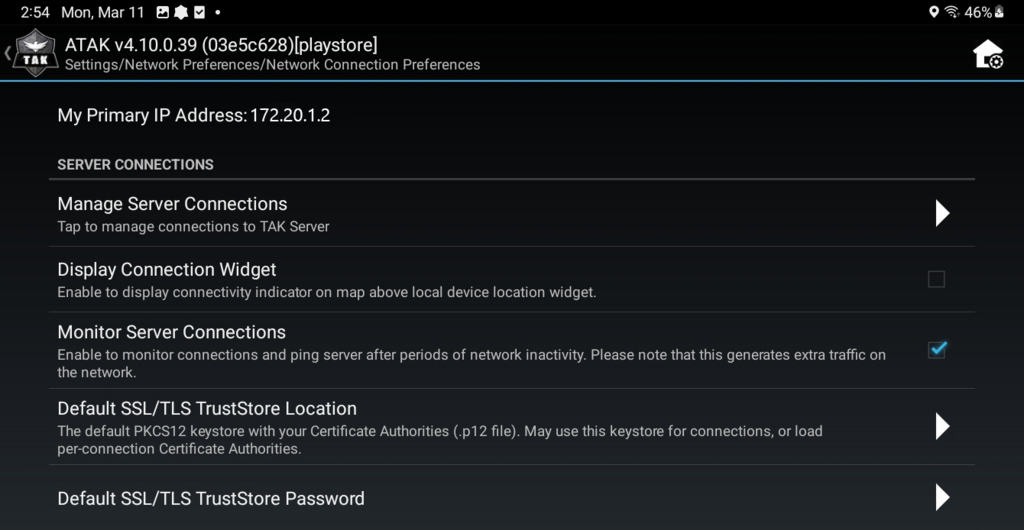This screenshot has height=530, width=1024.
Task: Expand Default SSL/TLS TrustStore Location arrow
Action: point(942,426)
